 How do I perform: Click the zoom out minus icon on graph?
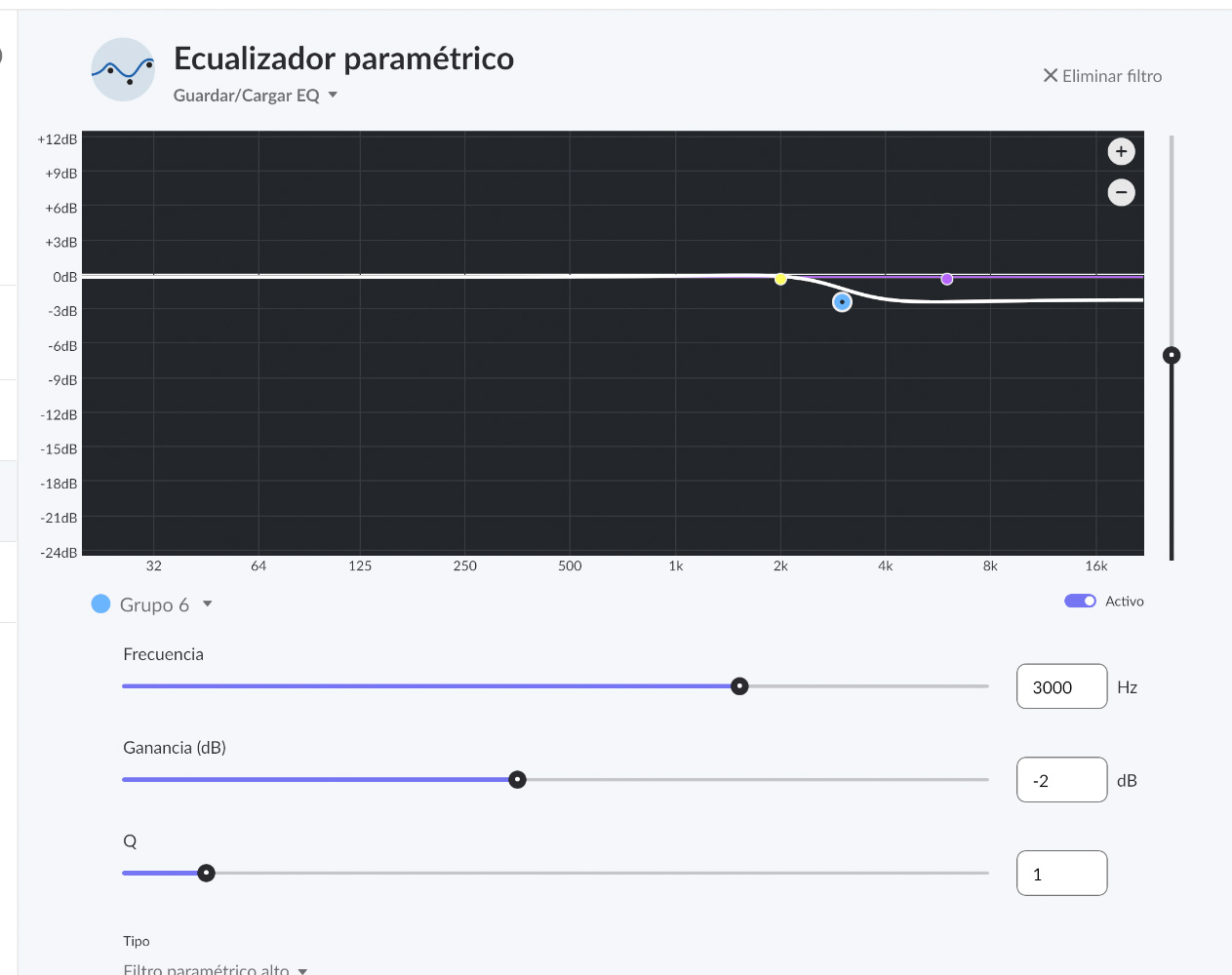pyautogui.click(x=1121, y=192)
